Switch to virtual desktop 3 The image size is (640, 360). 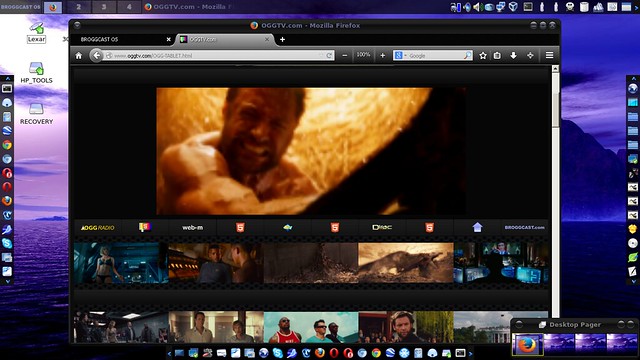[104, 7]
